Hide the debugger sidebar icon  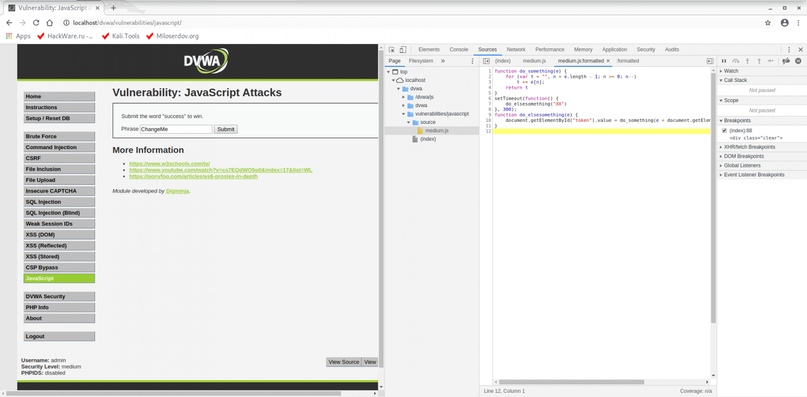point(710,61)
